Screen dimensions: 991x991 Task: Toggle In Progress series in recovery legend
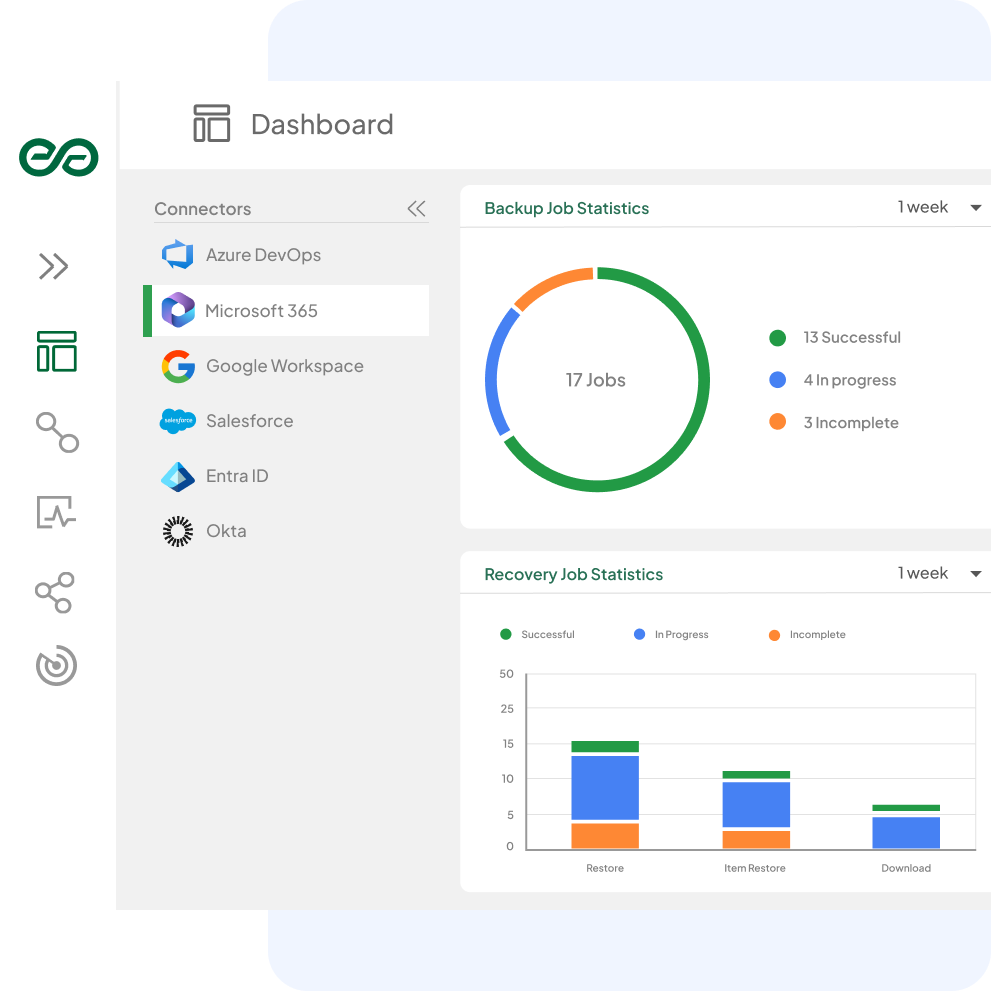(x=672, y=635)
